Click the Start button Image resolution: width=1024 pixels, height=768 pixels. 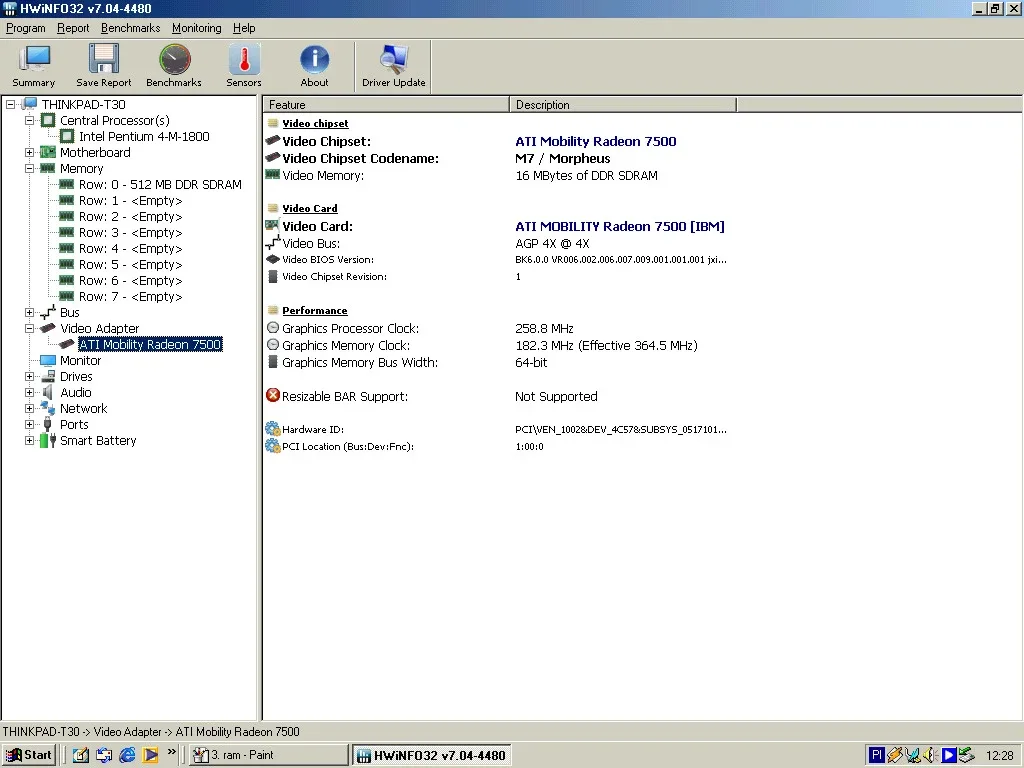tap(28, 755)
